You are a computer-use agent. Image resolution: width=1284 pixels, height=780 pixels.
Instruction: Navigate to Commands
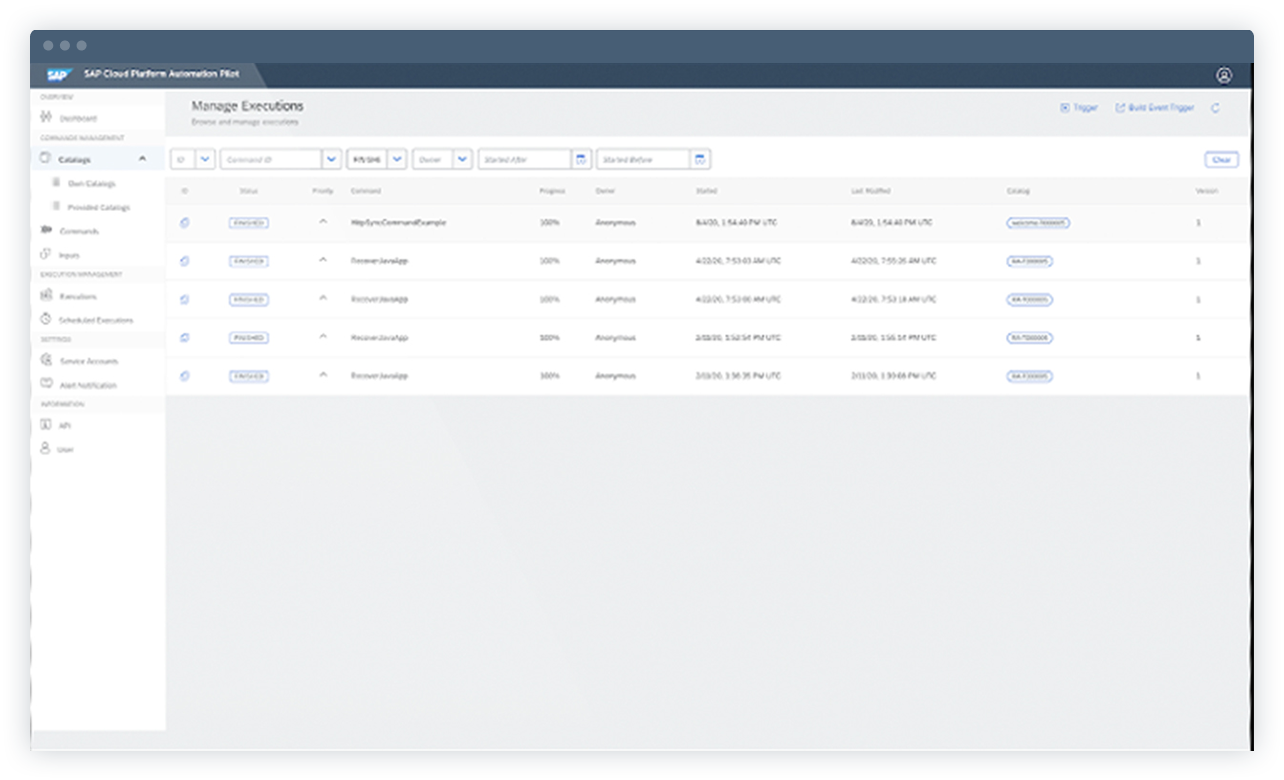click(x=79, y=231)
